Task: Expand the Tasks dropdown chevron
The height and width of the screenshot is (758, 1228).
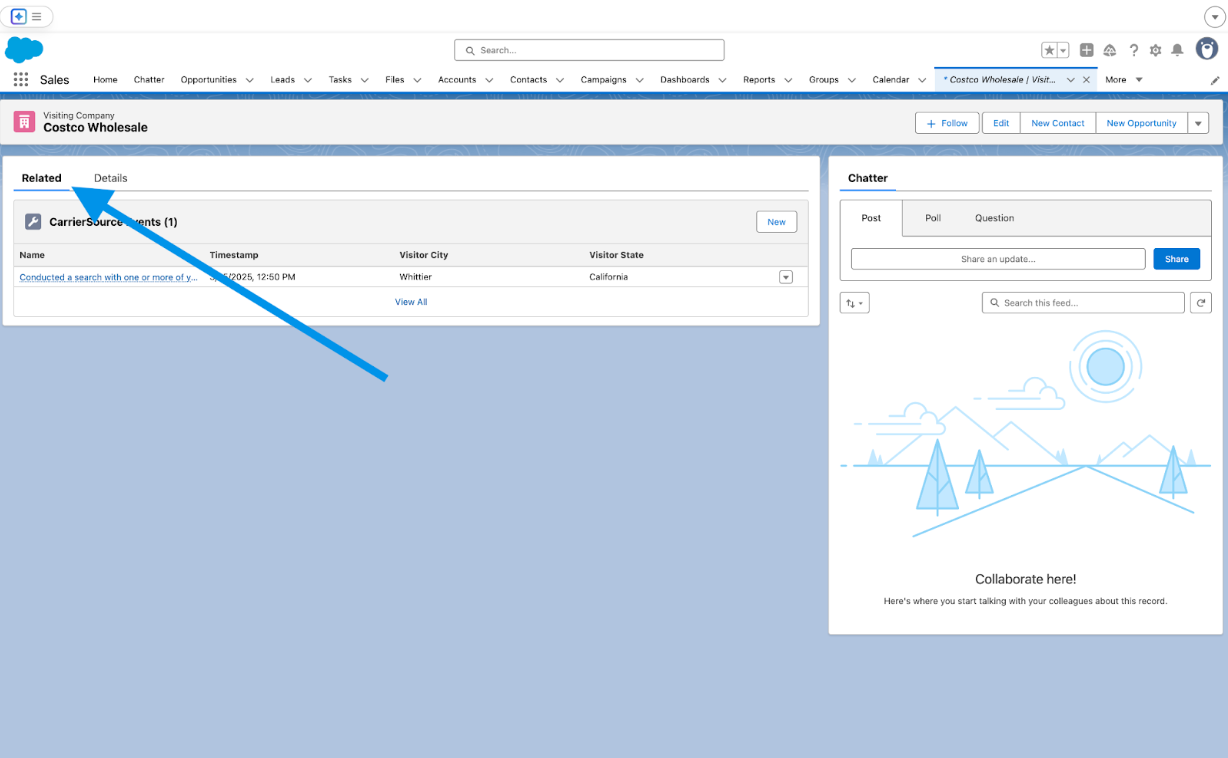Action: 365,80
